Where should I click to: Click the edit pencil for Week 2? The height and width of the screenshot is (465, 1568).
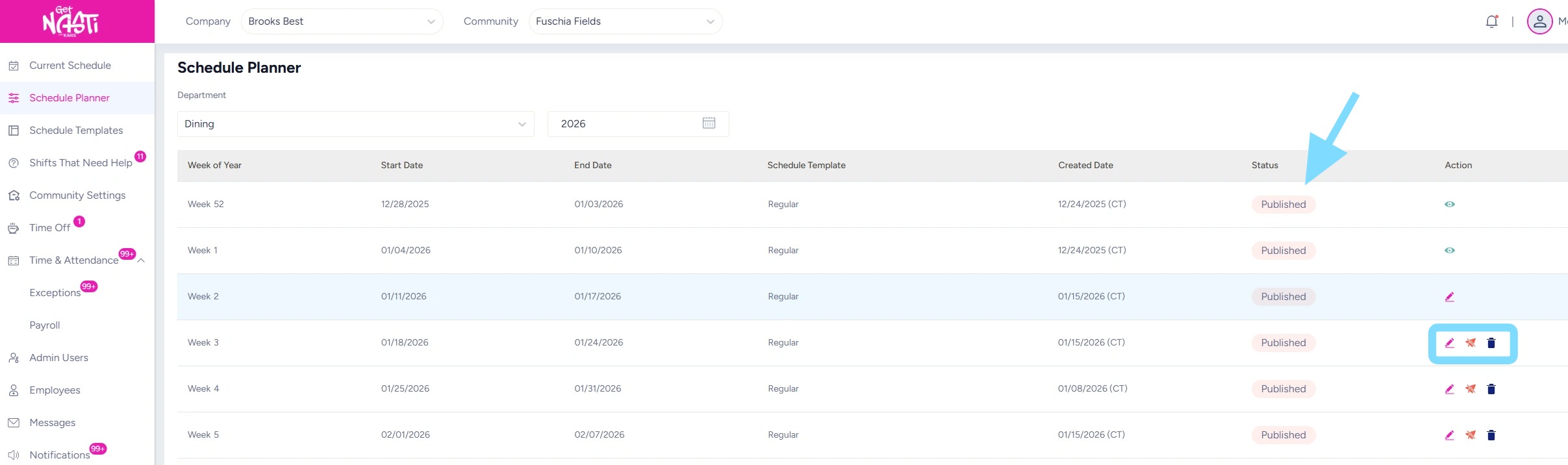click(x=1449, y=297)
